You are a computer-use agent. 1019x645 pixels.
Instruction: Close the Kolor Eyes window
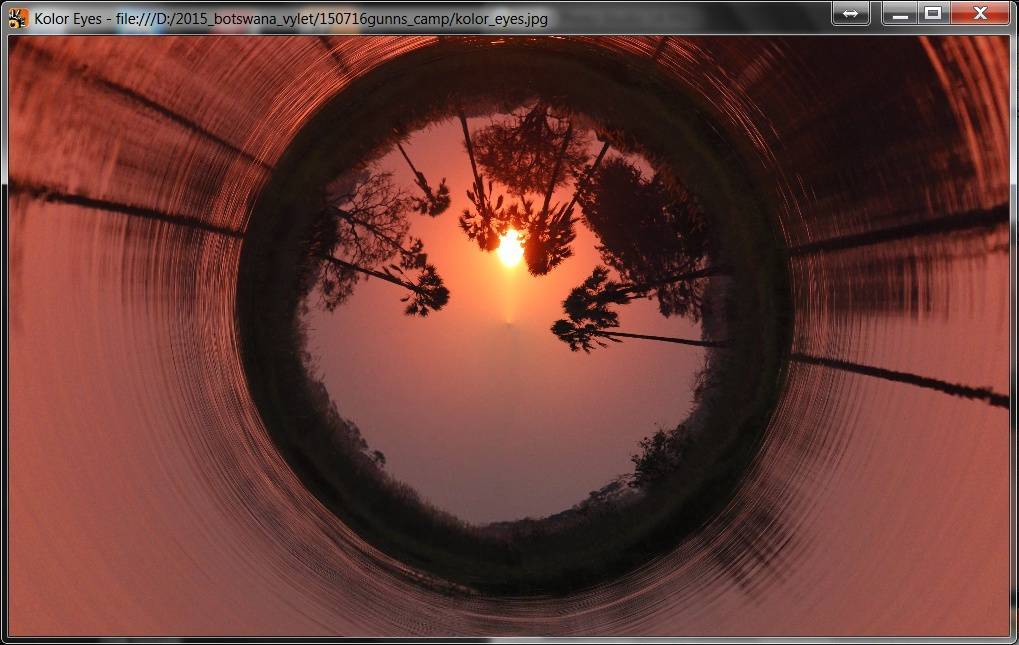click(979, 13)
